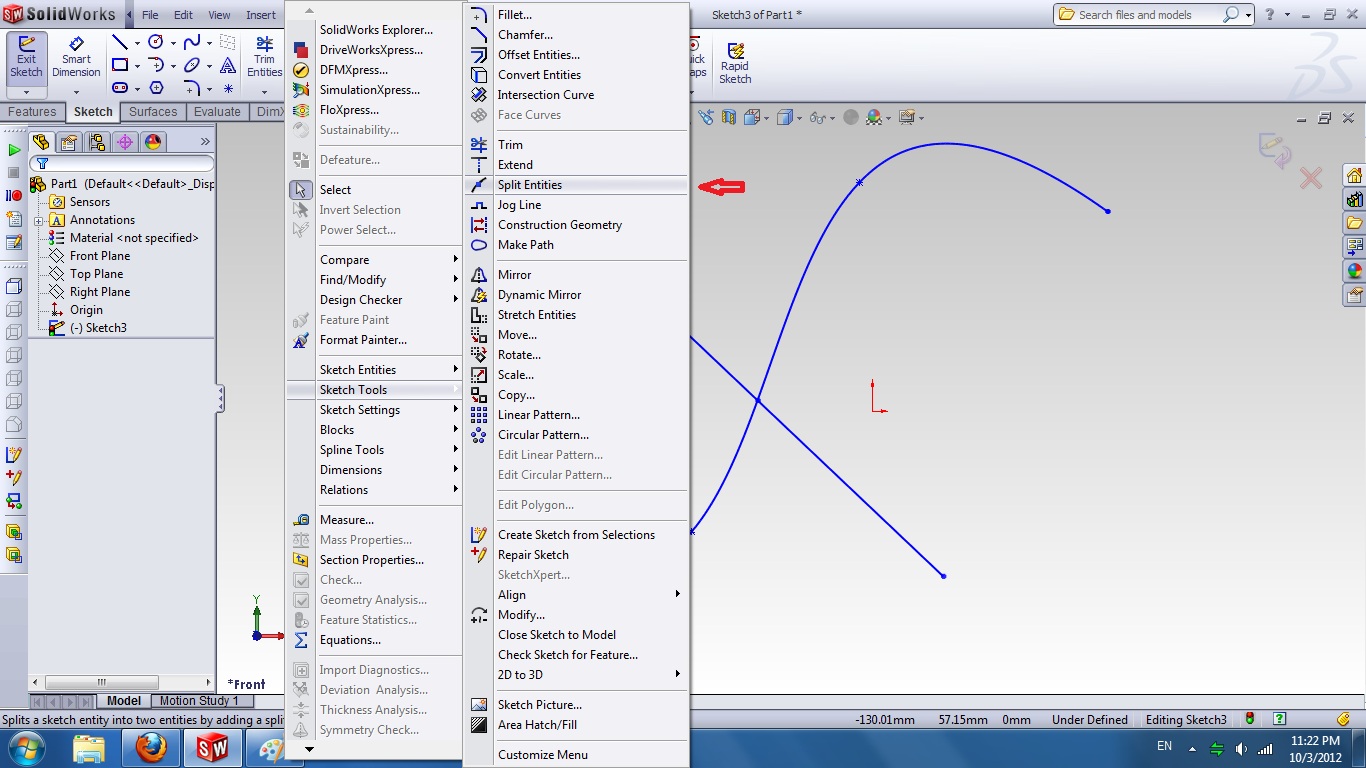Click the Measure menu icon
The height and width of the screenshot is (768, 1366).
[x=301, y=520]
